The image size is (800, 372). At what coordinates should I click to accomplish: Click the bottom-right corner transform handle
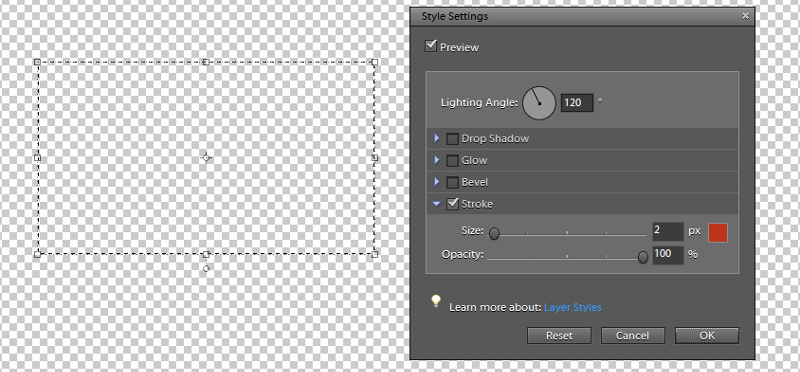pos(374,254)
